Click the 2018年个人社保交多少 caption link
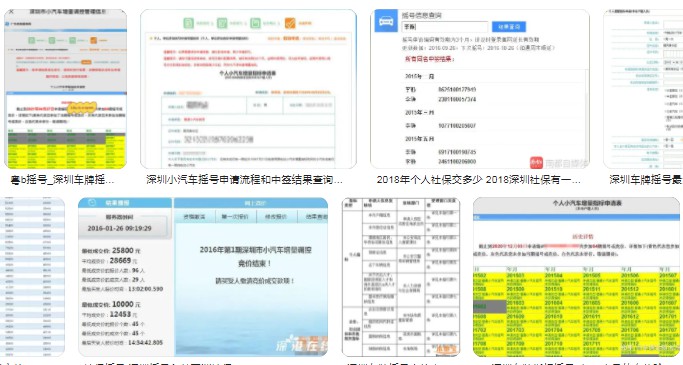 coord(478,180)
